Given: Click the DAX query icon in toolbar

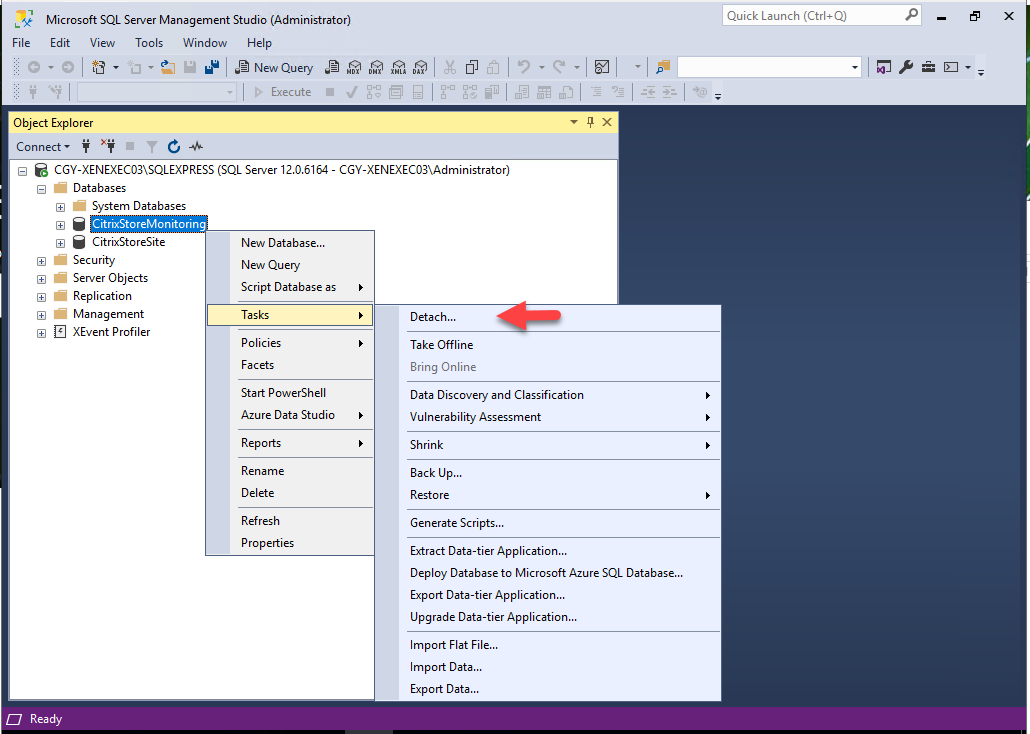Looking at the screenshot, I should [x=419, y=67].
